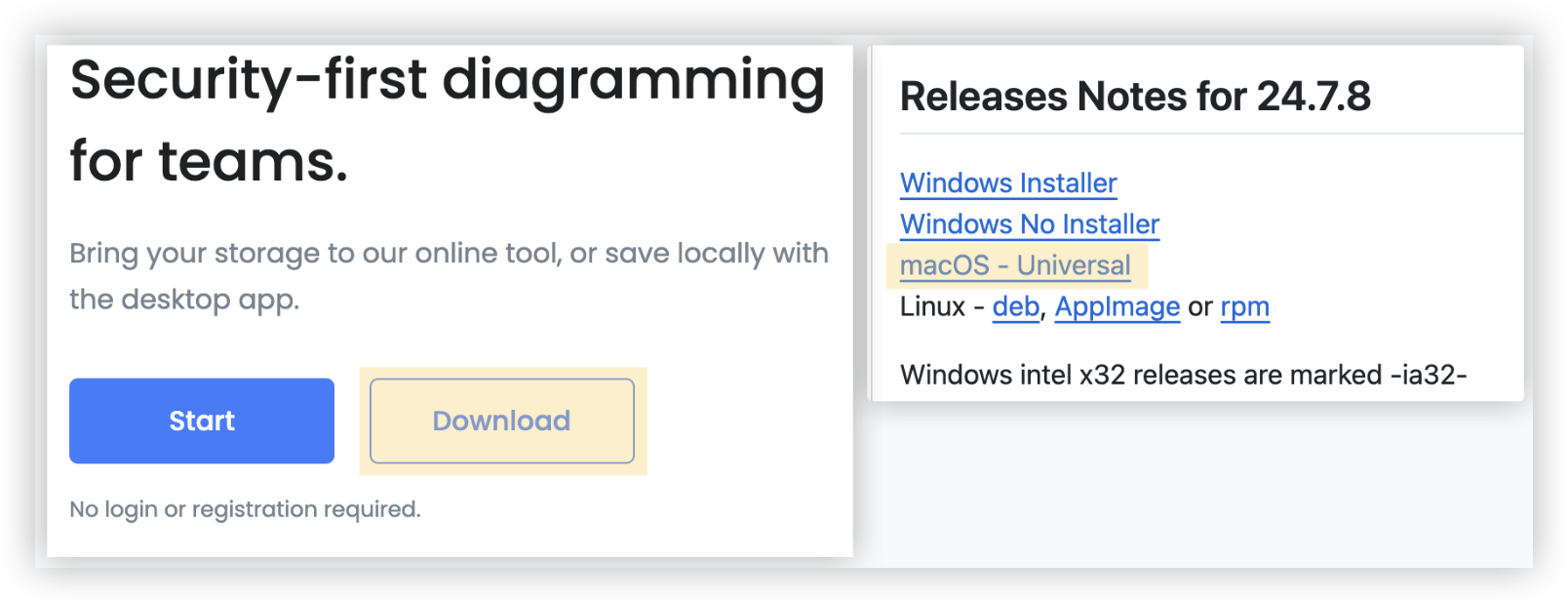Click the version number 24.7.8
The image size is (1568, 603).
coord(1313,97)
